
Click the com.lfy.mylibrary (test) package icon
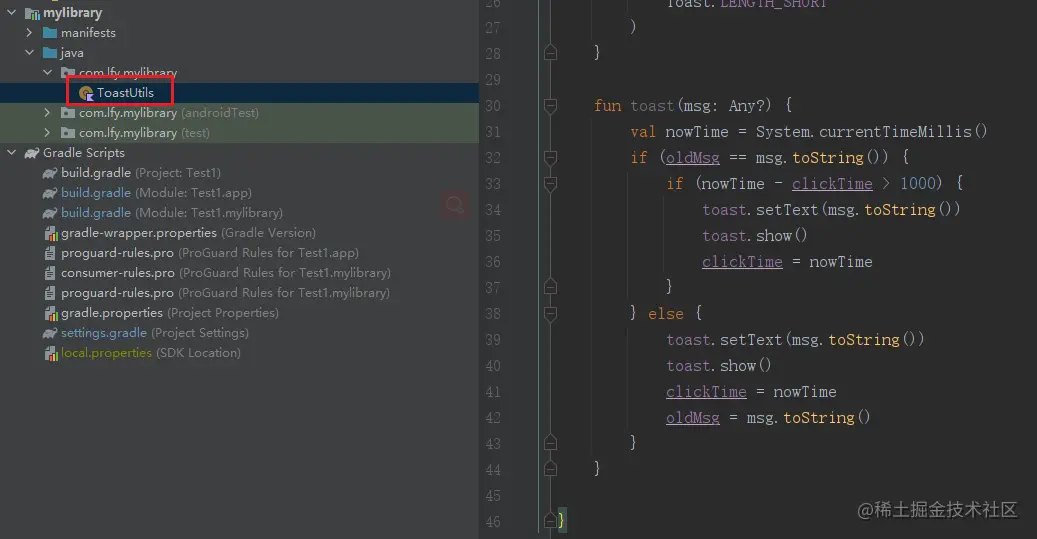tap(68, 132)
